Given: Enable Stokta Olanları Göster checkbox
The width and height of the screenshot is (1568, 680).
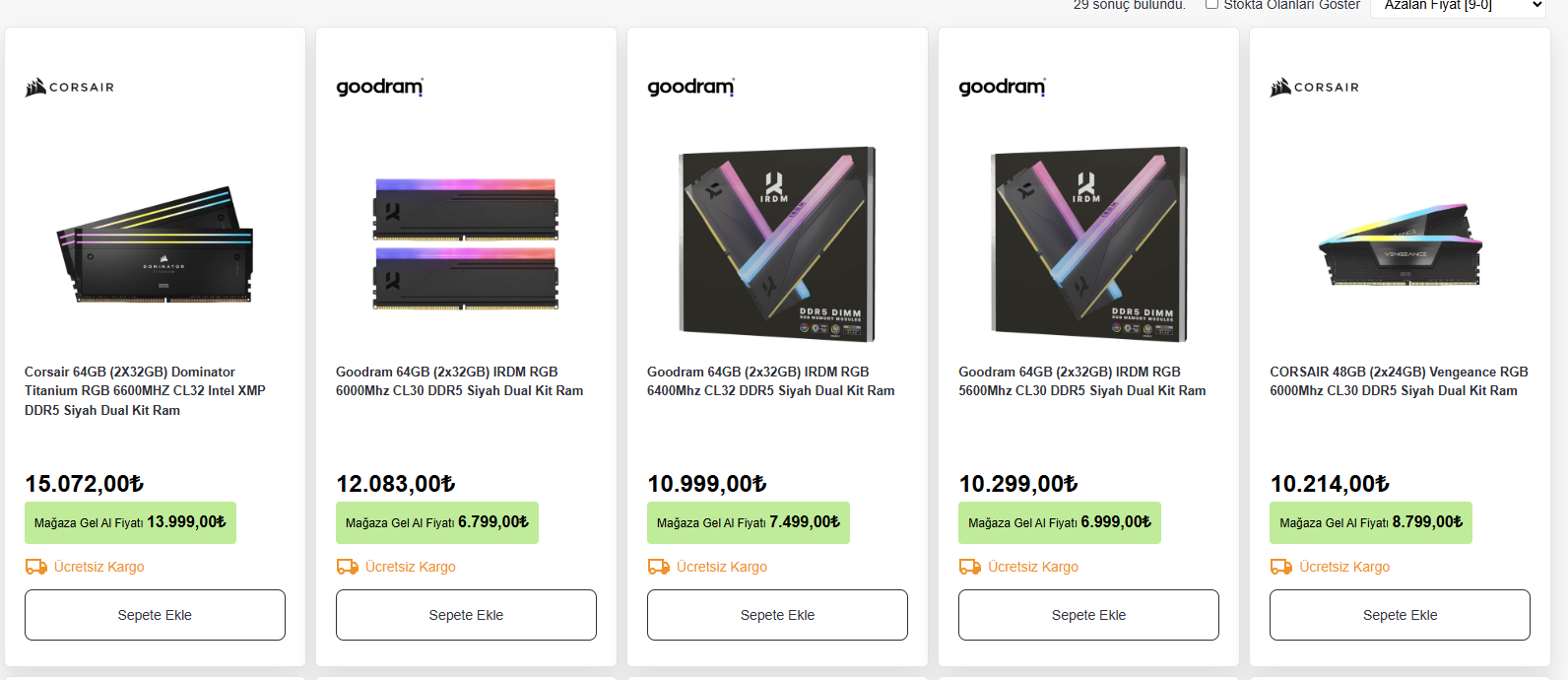Looking at the screenshot, I should pos(1211,4).
